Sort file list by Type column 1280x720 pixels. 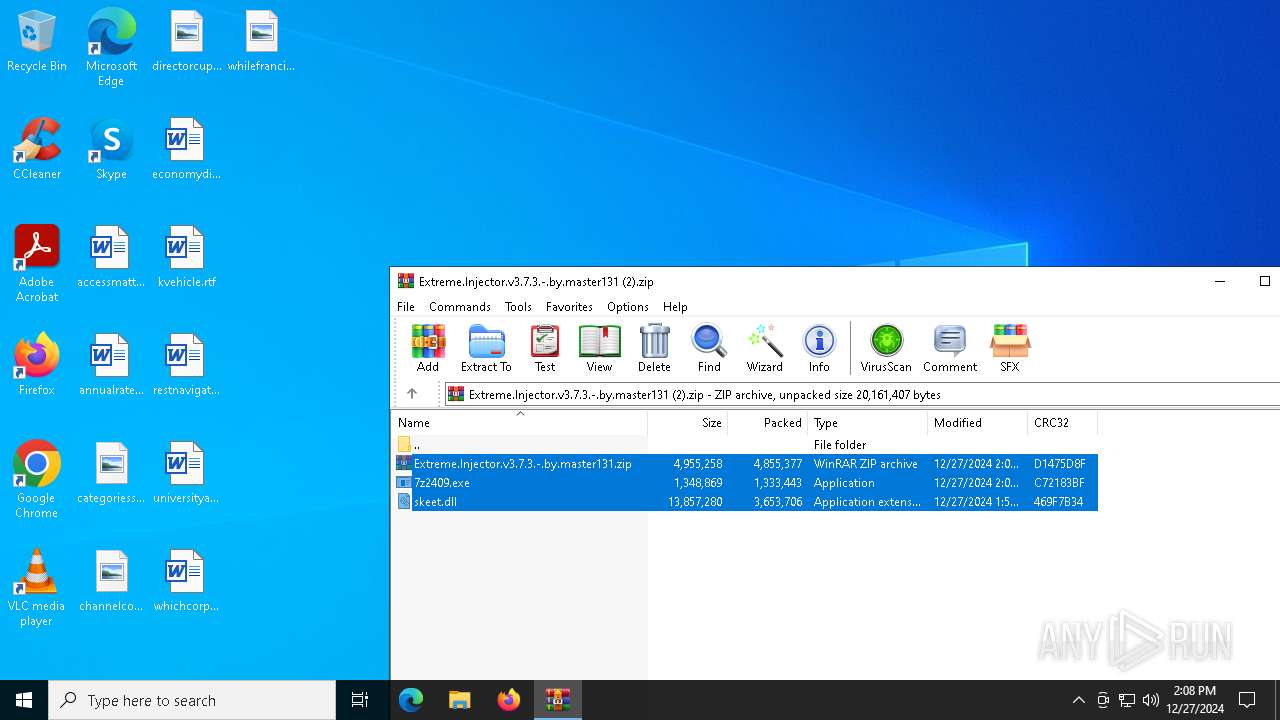click(868, 423)
